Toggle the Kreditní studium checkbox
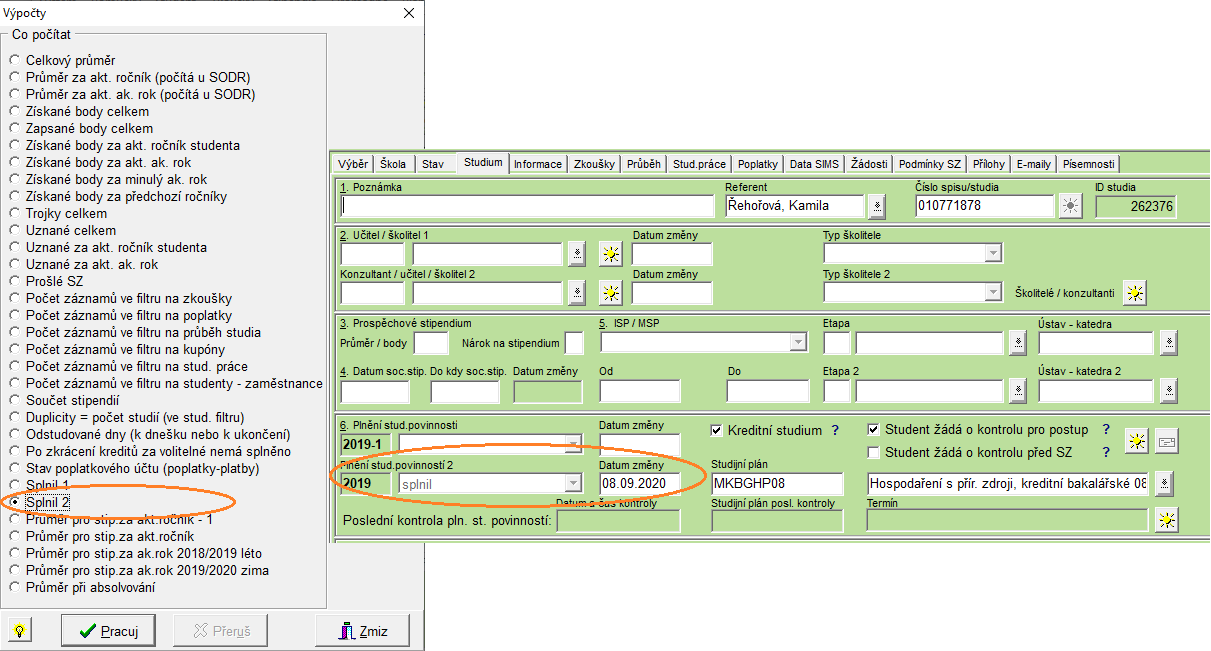This screenshot has width=1211, height=651. pos(717,431)
